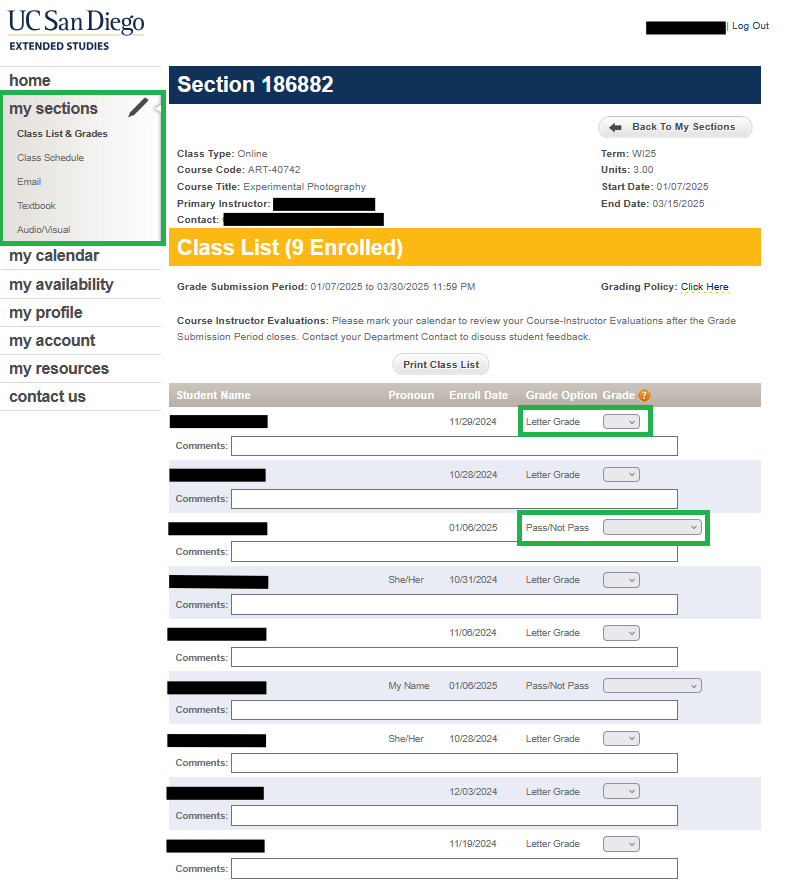
Task: Open grade dropdown for student enrolled 11/19/2024
Action: tap(620, 845)
